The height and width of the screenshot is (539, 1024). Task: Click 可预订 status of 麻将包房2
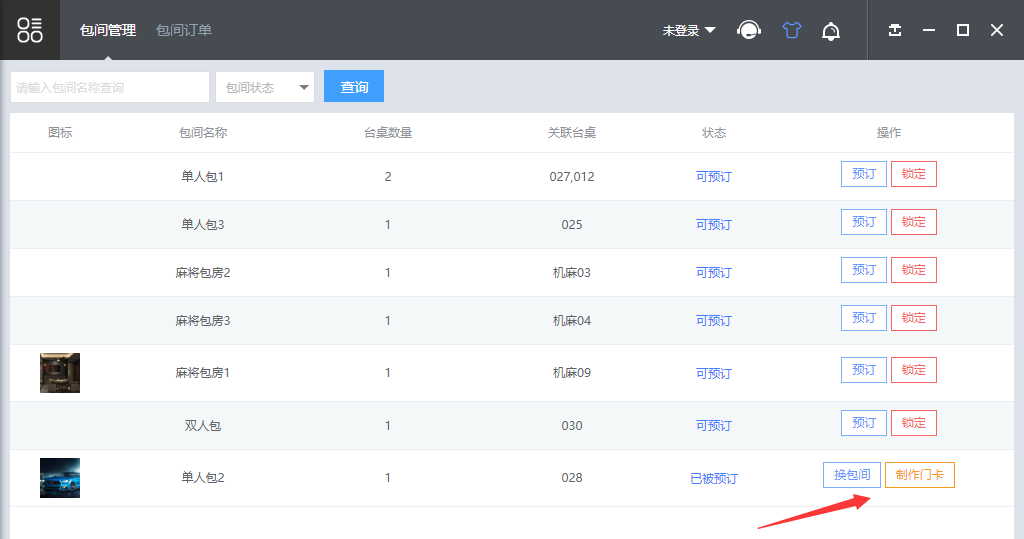click(714, 272)
